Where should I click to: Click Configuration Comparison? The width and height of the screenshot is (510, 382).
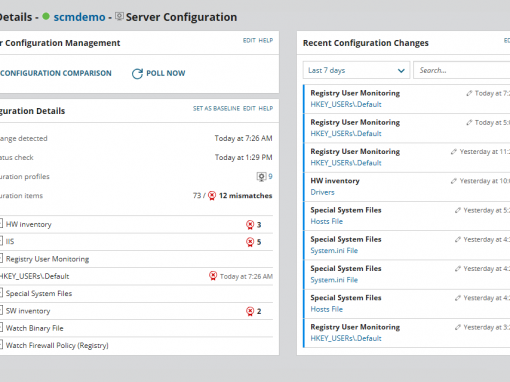point(56,73)
